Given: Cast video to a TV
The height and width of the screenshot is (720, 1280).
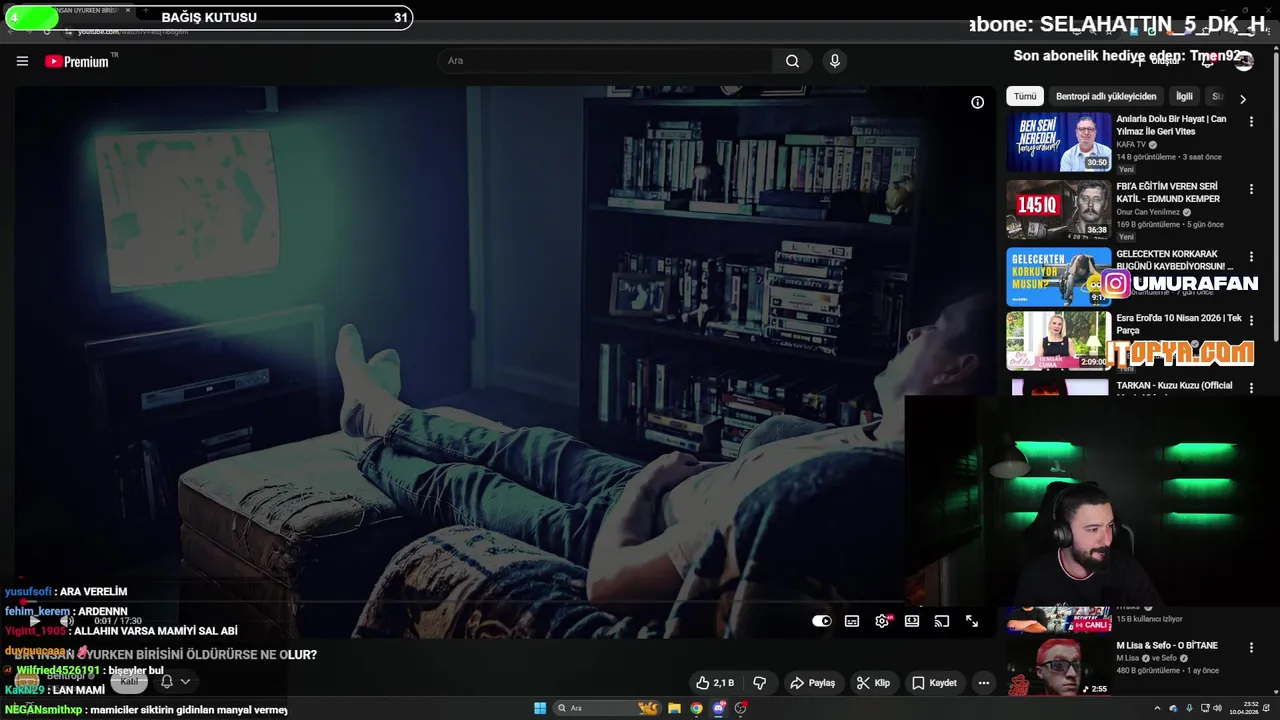Looking at the screenshot, I should (x=942, y=621).
